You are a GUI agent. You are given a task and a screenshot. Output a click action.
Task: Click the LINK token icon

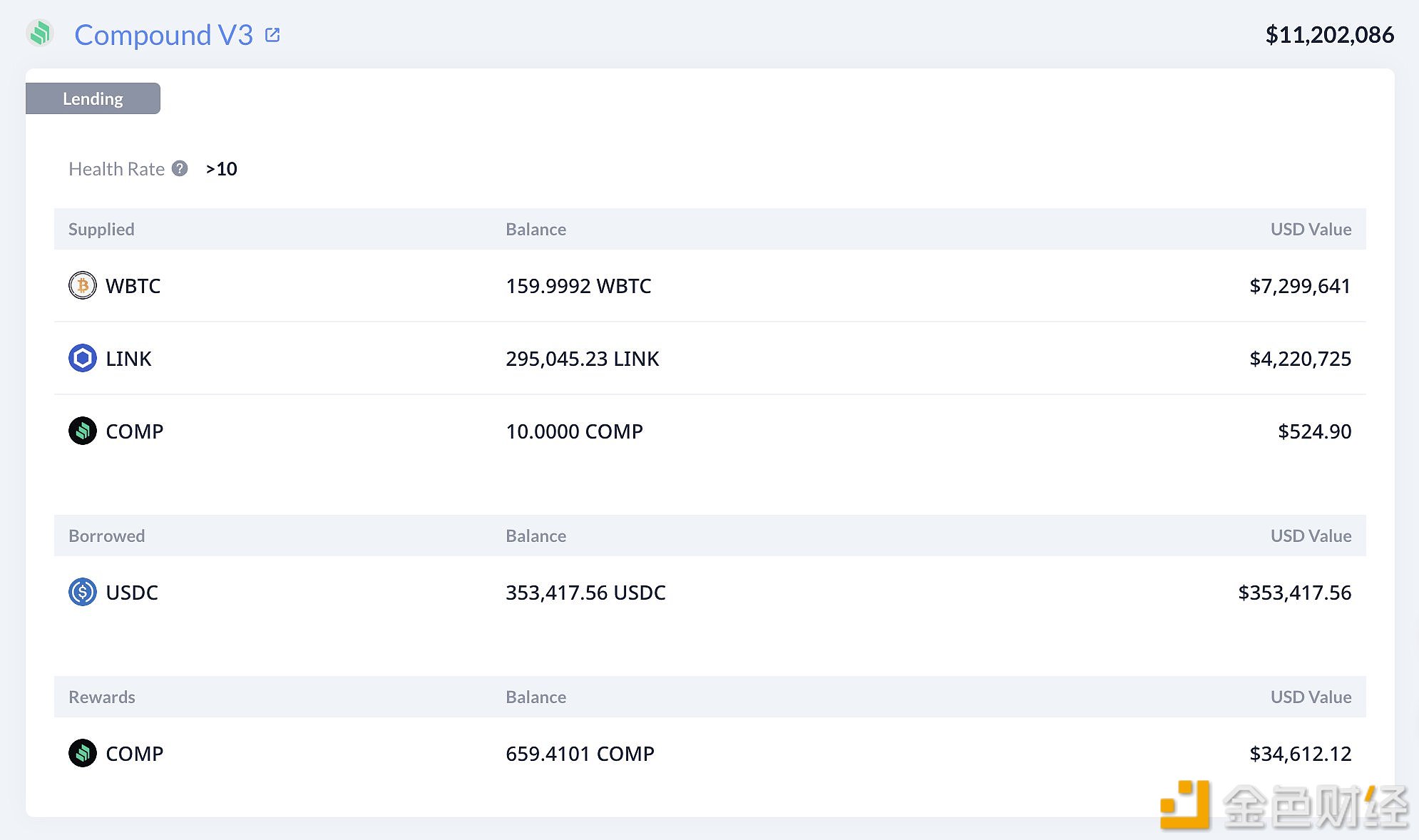coord(83,358)
